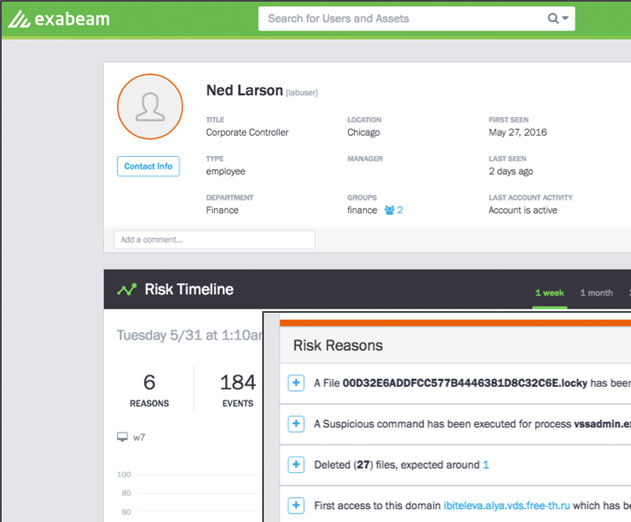Open the ibiteleva.alya.vds.free-th.ru domain link
This screenshot has height=522, width=631.
(x=507, y=505)
